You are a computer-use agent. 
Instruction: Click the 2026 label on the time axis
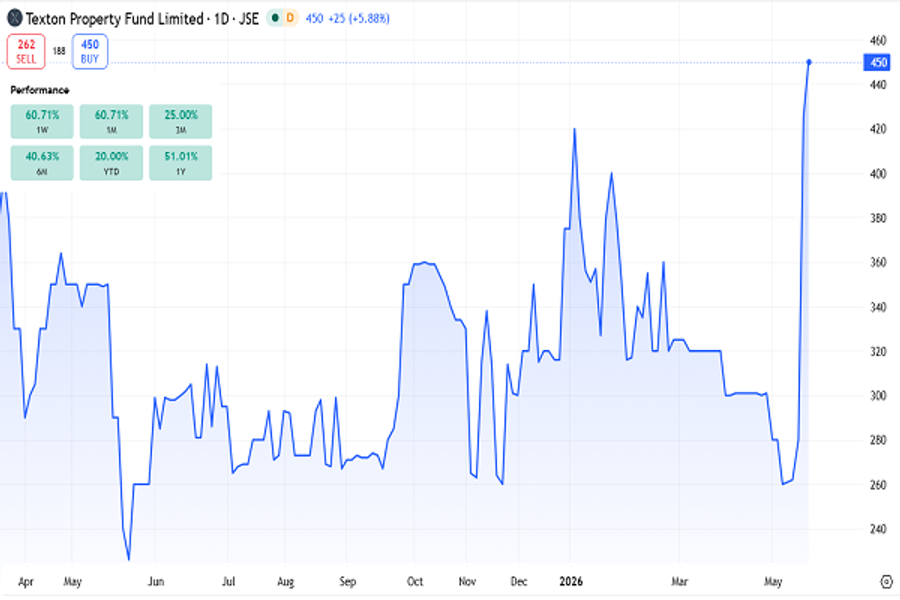point(571,582)
